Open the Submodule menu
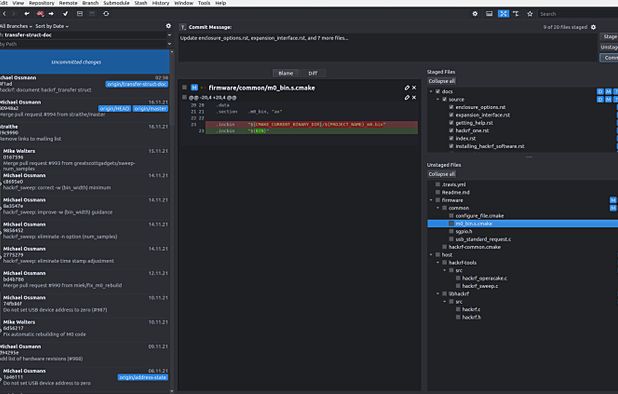 tap(116, 3)
